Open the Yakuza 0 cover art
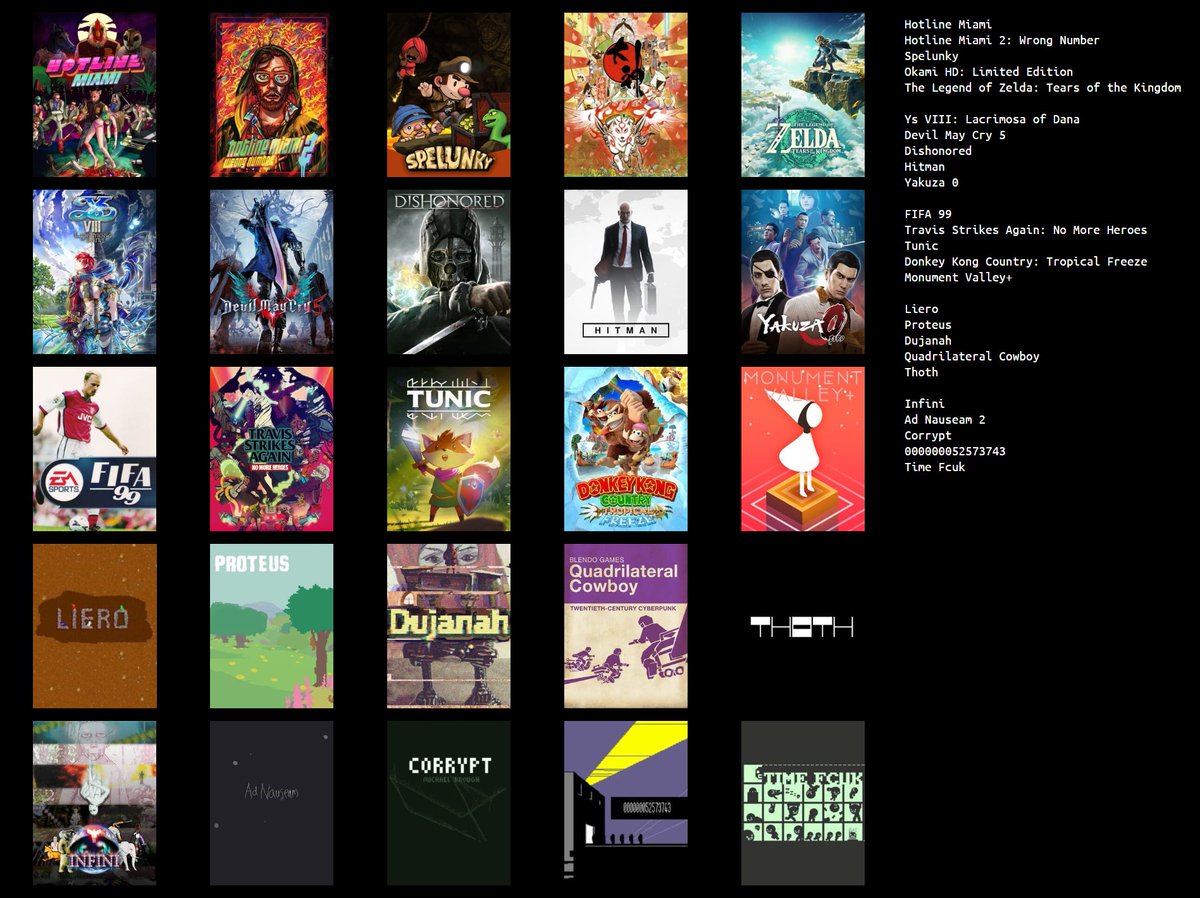Viewport: 1200px width, 898px height. point(802,272)
